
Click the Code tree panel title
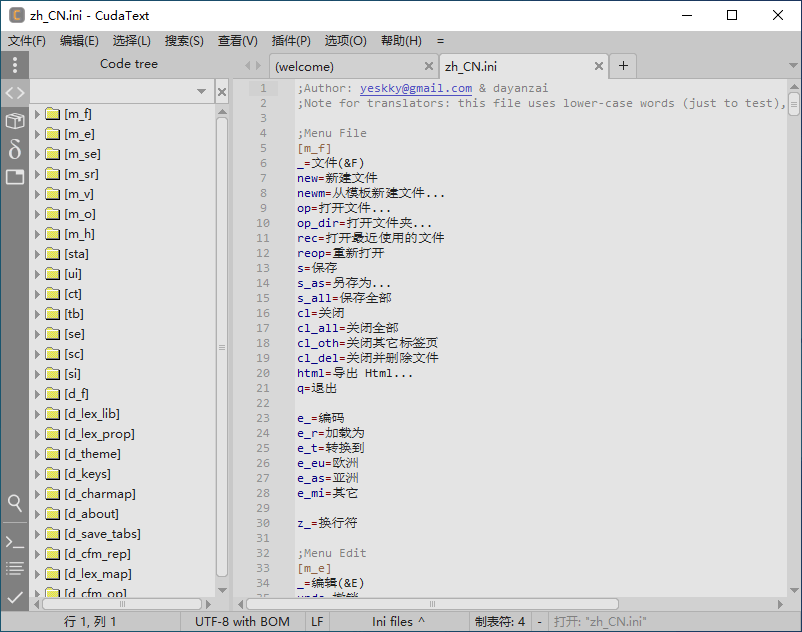point(129,64)
